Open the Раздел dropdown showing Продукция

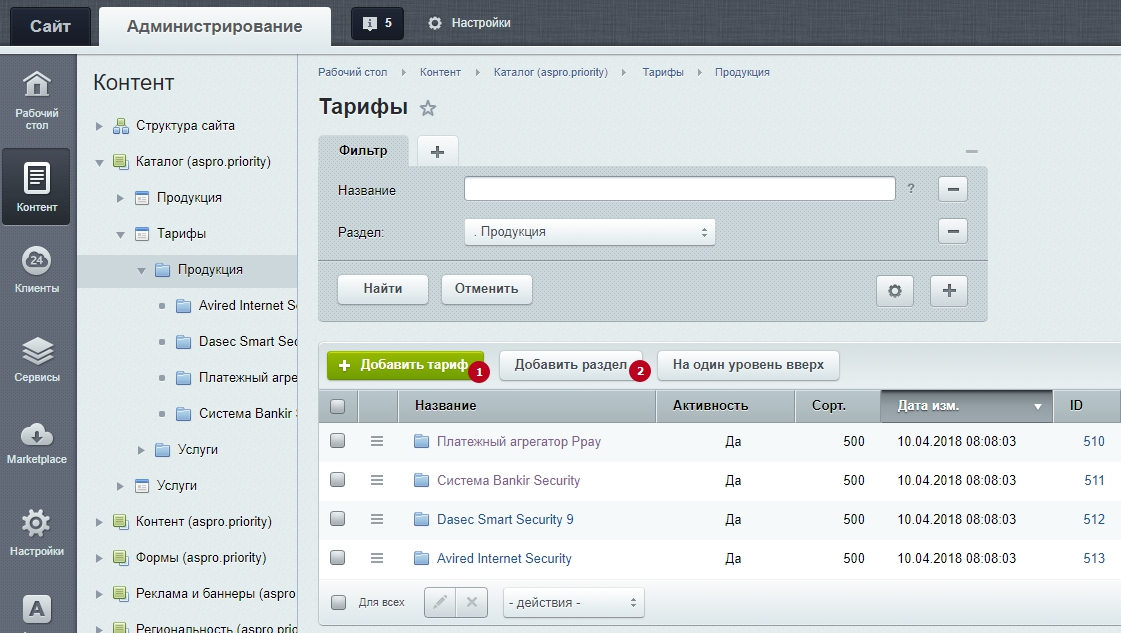pyautogui.click(x=590, y=232)
